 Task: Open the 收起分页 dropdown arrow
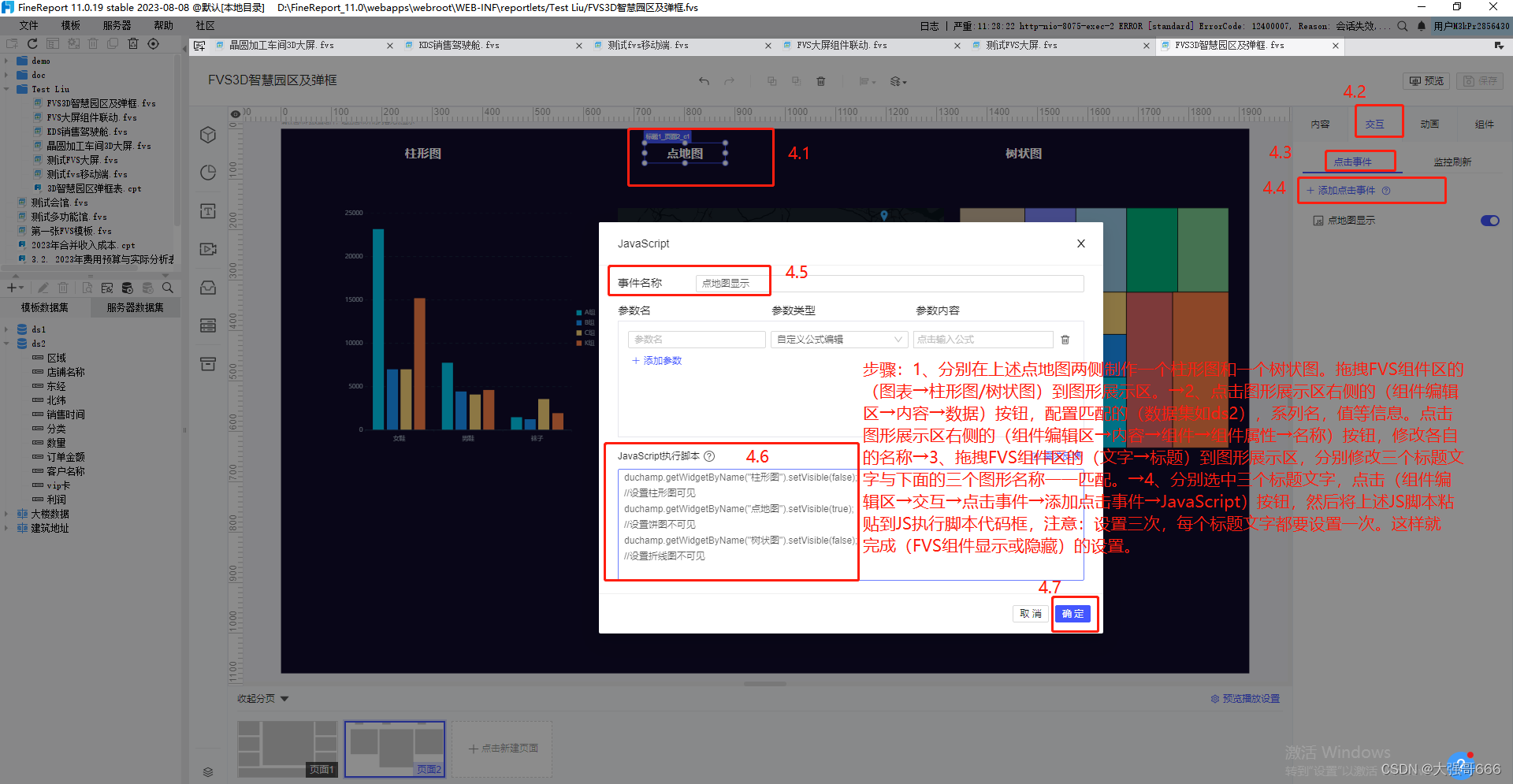[x=284, y=699]
